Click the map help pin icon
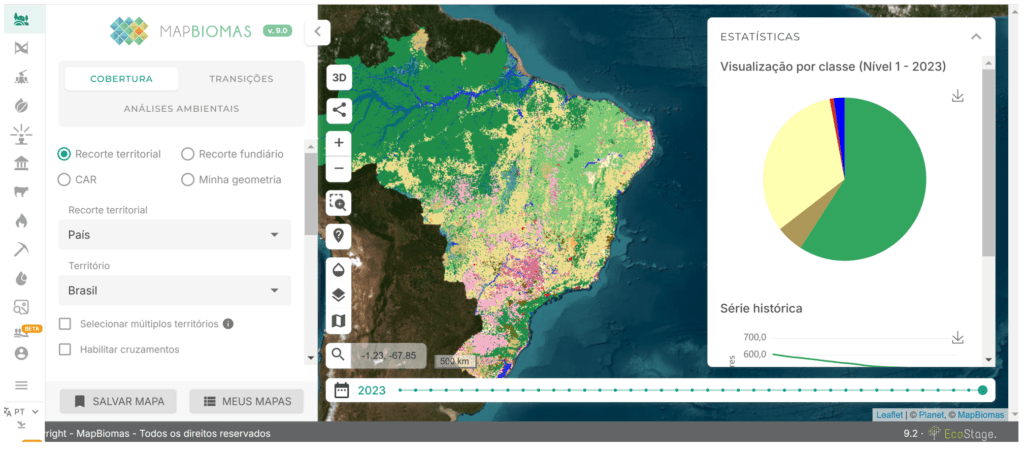Screen dimensions: 1024x450 click(x=339, y=235)
